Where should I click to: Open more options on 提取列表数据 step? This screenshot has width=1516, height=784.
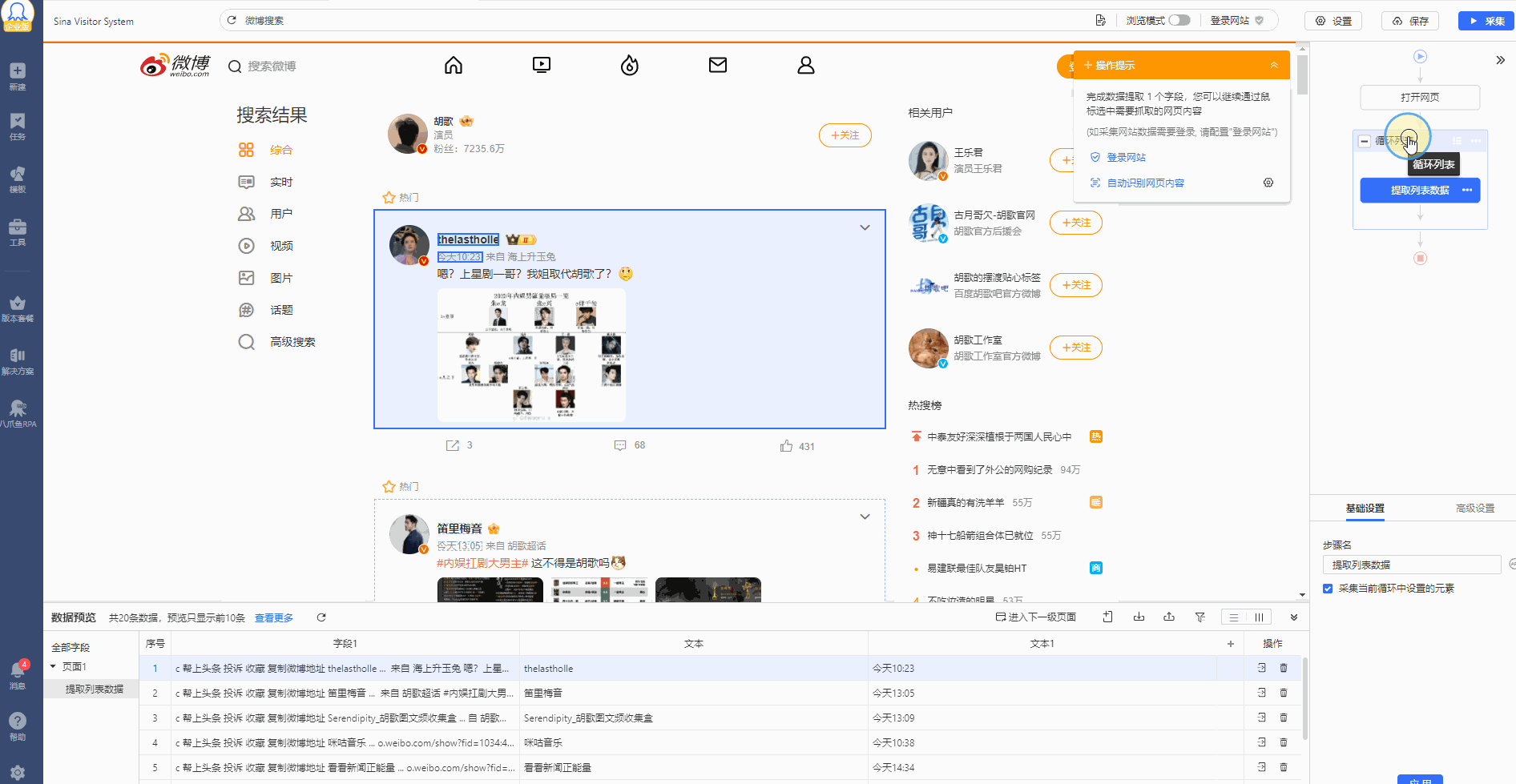tap(1467, 190)
